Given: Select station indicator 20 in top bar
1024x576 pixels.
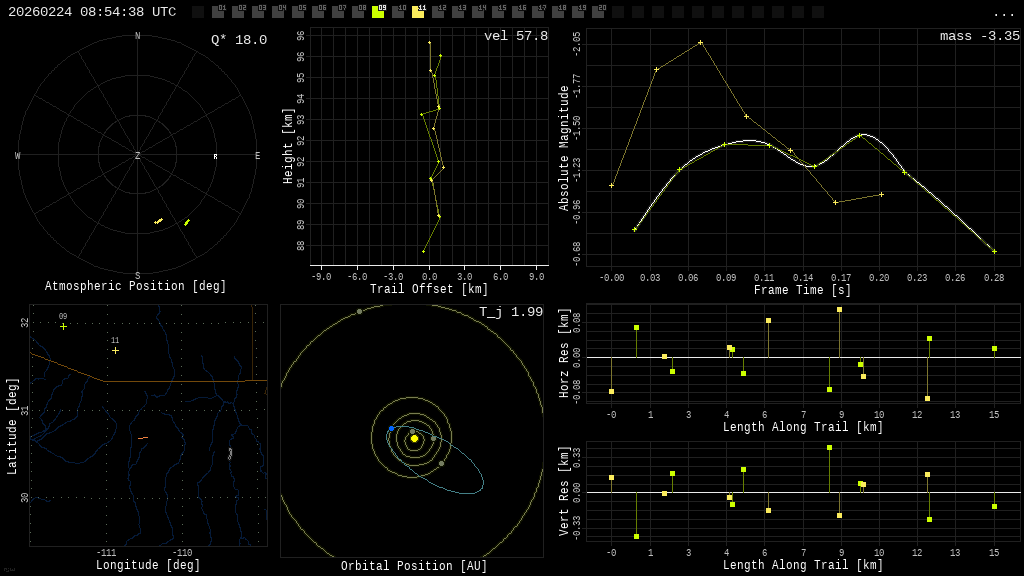Looking at the screenshot, I should pyautogui.click(x=598, y=12).
